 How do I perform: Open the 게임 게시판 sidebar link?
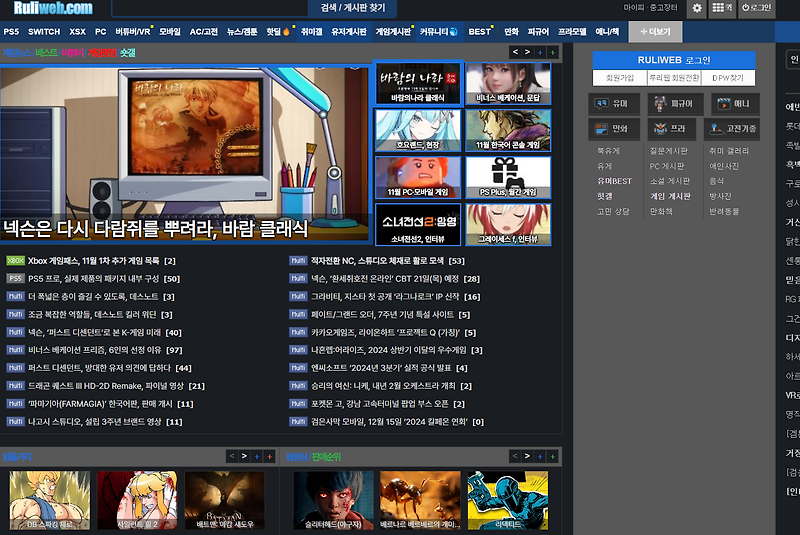click(x=670, y=196)
